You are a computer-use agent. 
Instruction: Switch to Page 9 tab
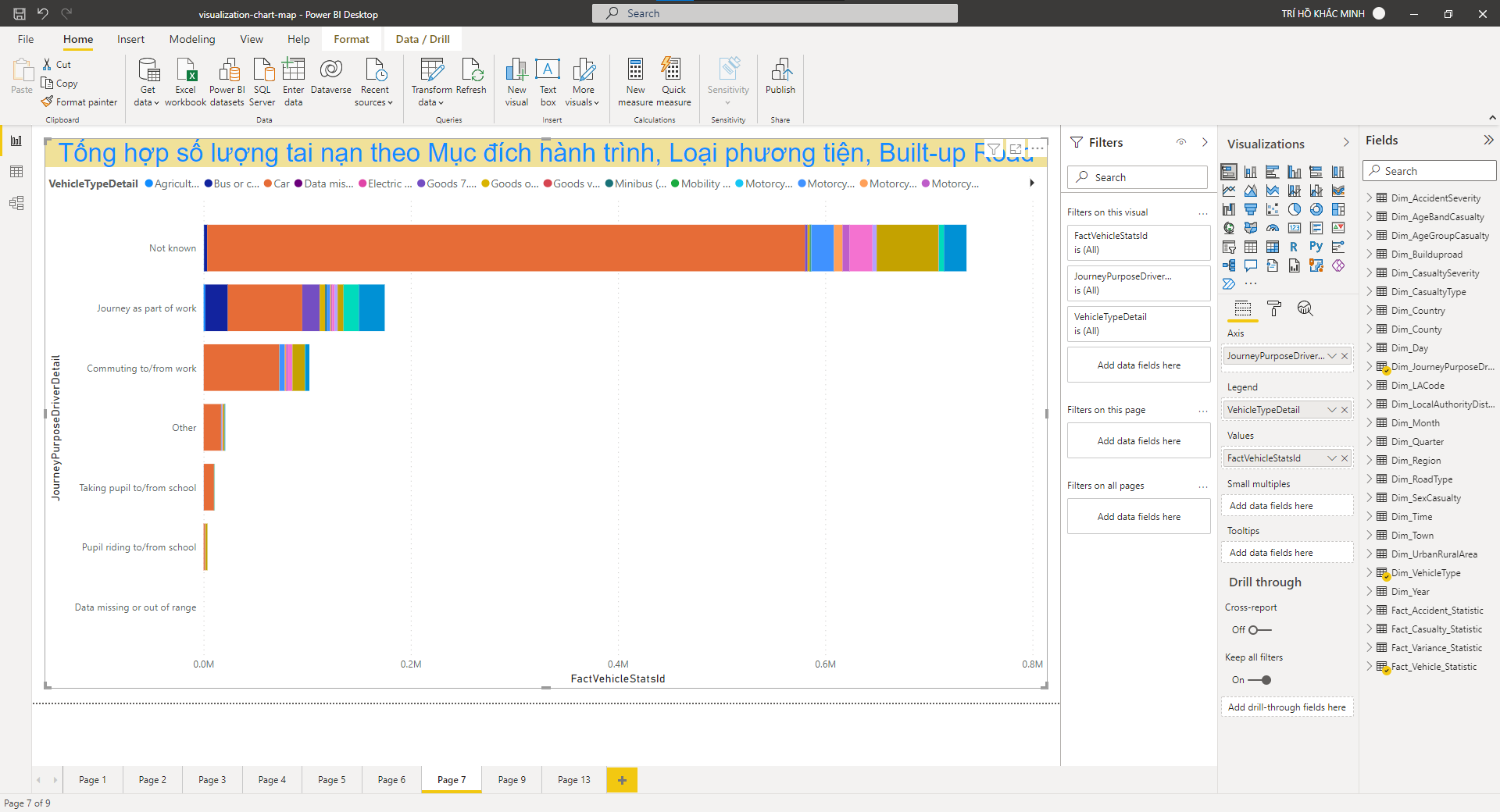(512, 780)
